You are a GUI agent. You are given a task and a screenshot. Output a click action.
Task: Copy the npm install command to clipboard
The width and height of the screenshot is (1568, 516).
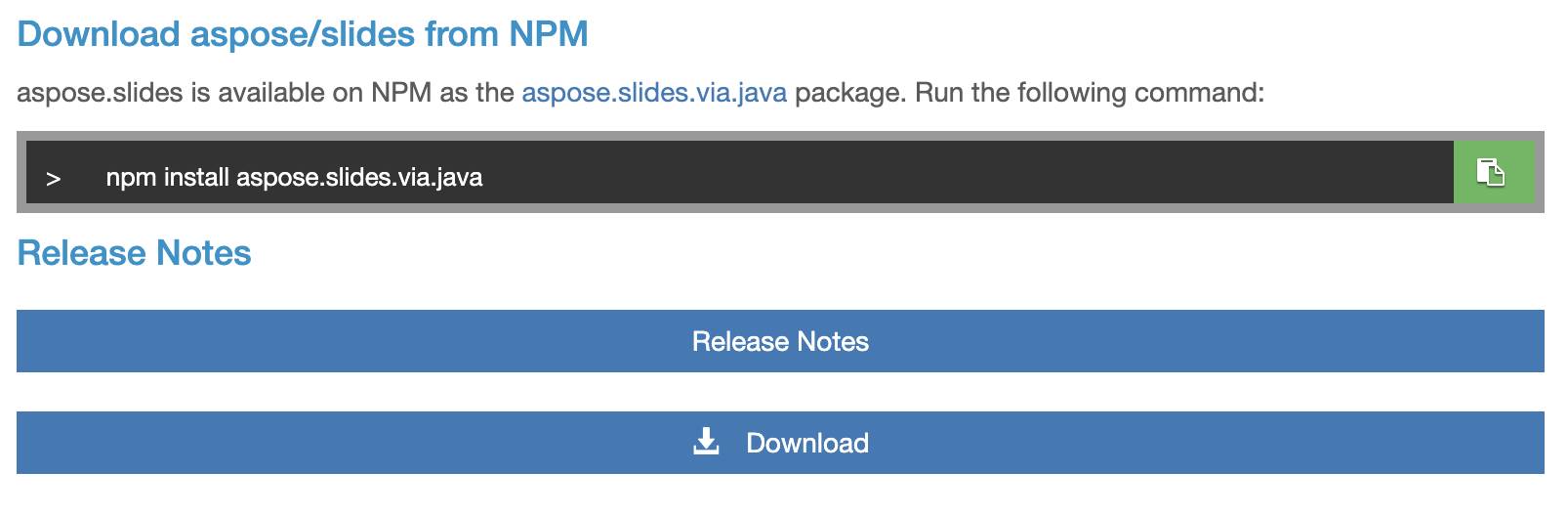(1491, 172)
